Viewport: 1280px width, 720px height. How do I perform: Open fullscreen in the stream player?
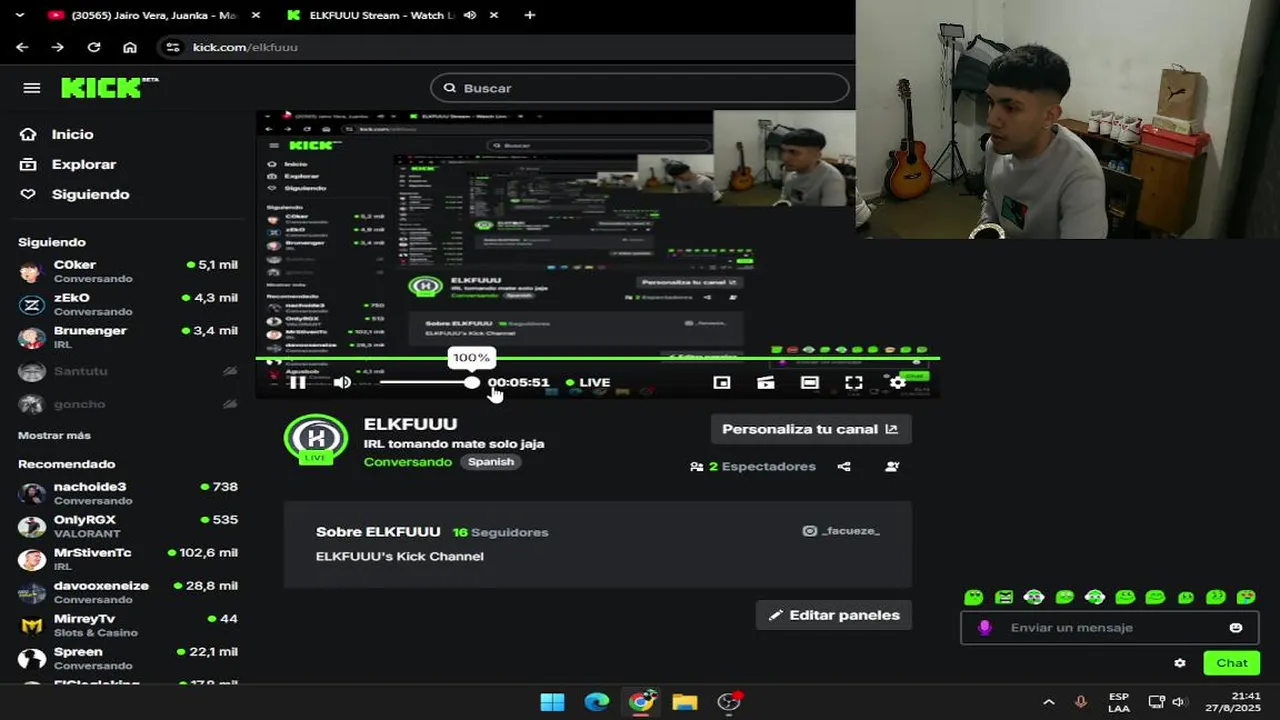(x=854, y=382)
